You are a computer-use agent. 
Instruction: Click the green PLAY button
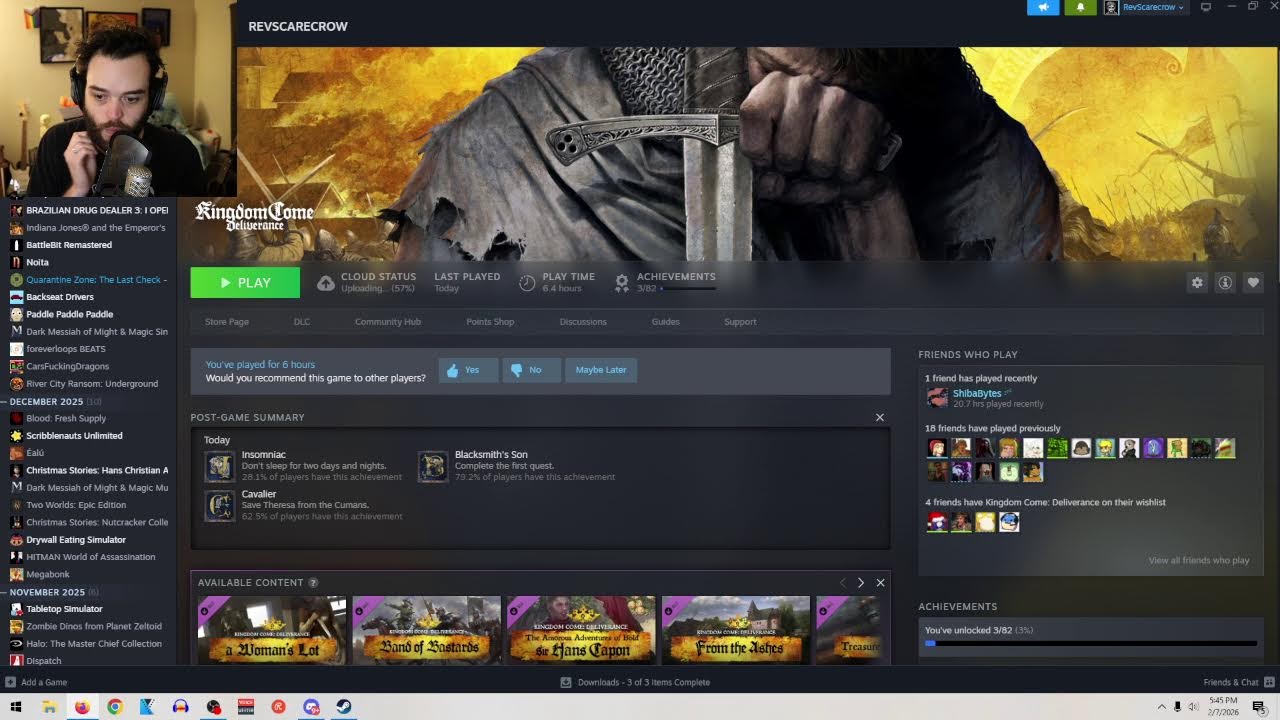pyautogui.click(x=245, y=283)
